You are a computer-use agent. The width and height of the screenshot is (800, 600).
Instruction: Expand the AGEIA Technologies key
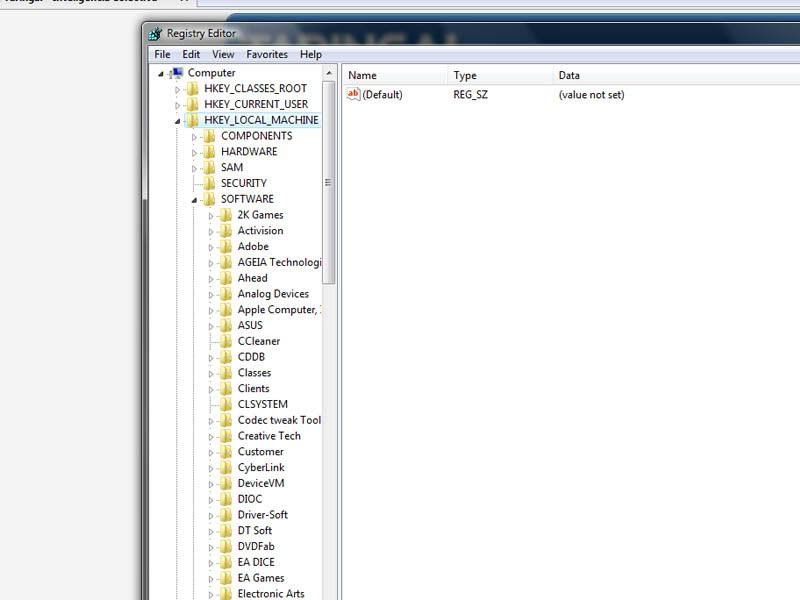[210, 263]
